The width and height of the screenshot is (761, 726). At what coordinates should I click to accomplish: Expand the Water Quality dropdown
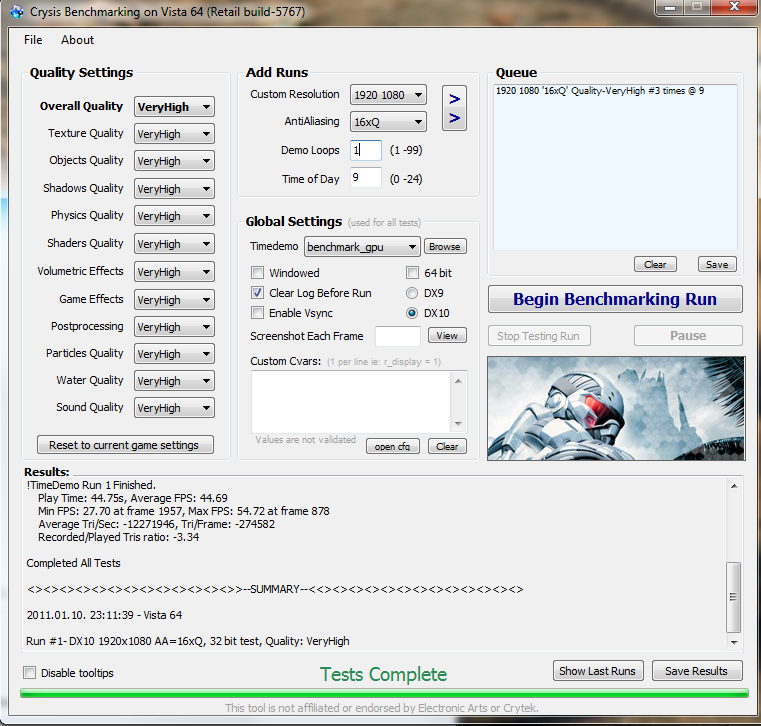pos(174,381)
